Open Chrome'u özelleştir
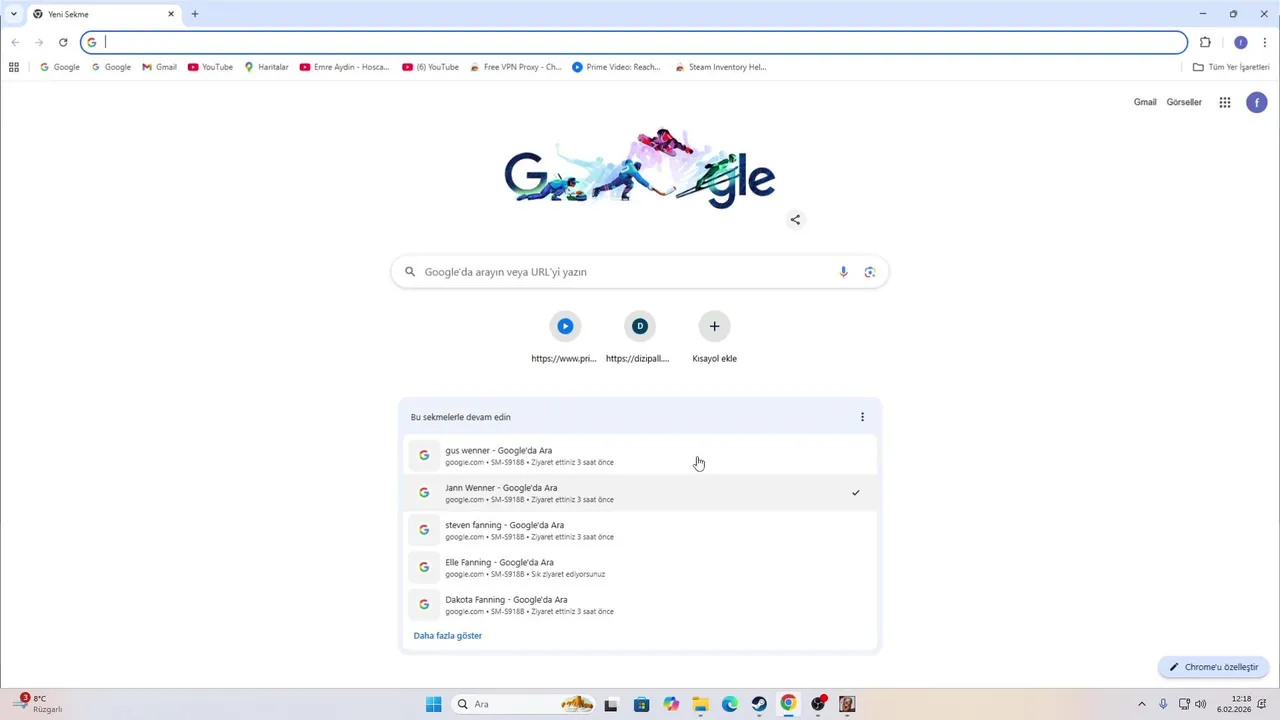This screenshot has height=720, width=1280. (1213, 667)
